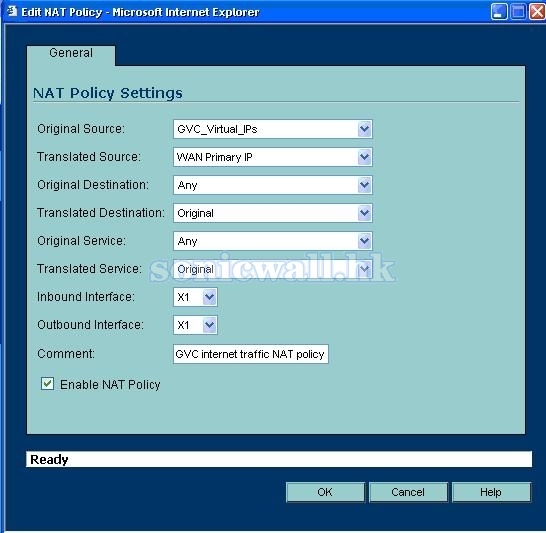Expand the Translated Source dropdown arrow
Screen dimensions: 546x533
[364, 157]
